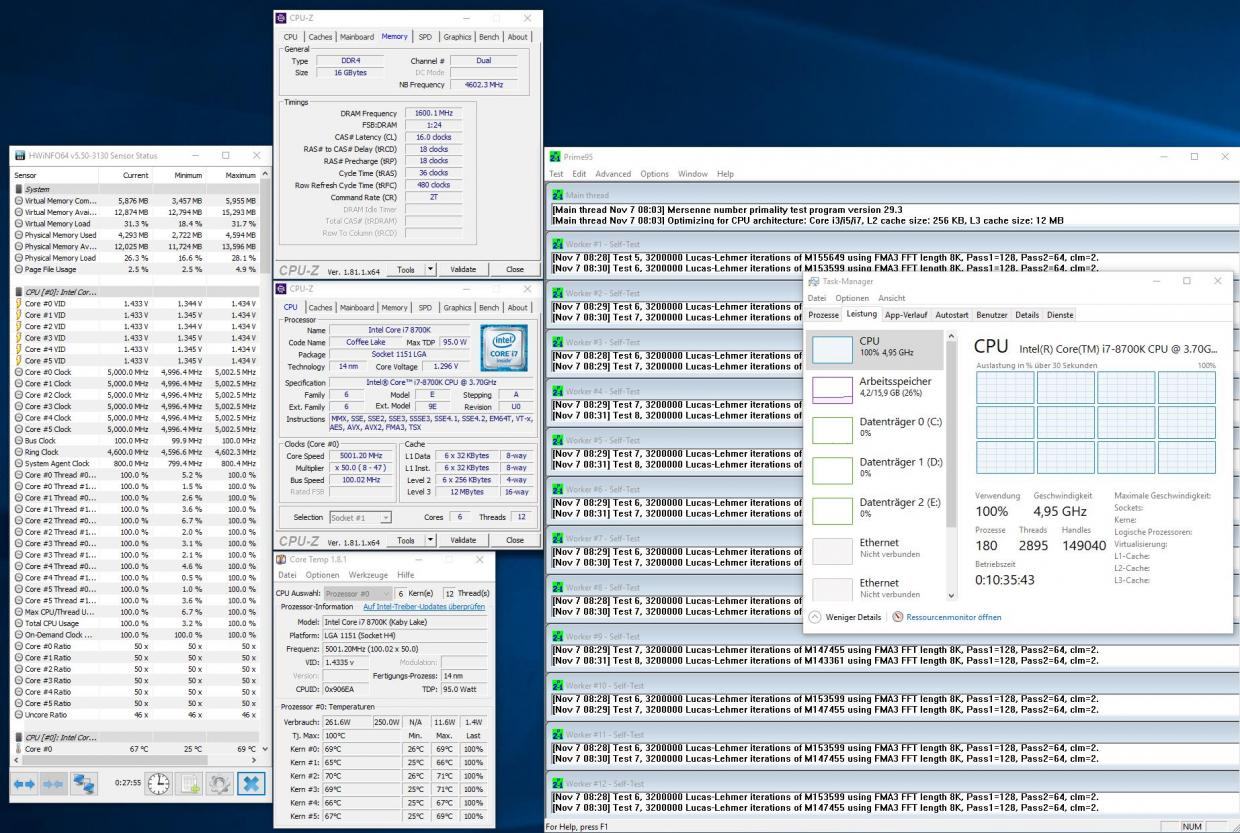
Task: Open Prime95 Advanced menu
Action: tap(613, 174)
